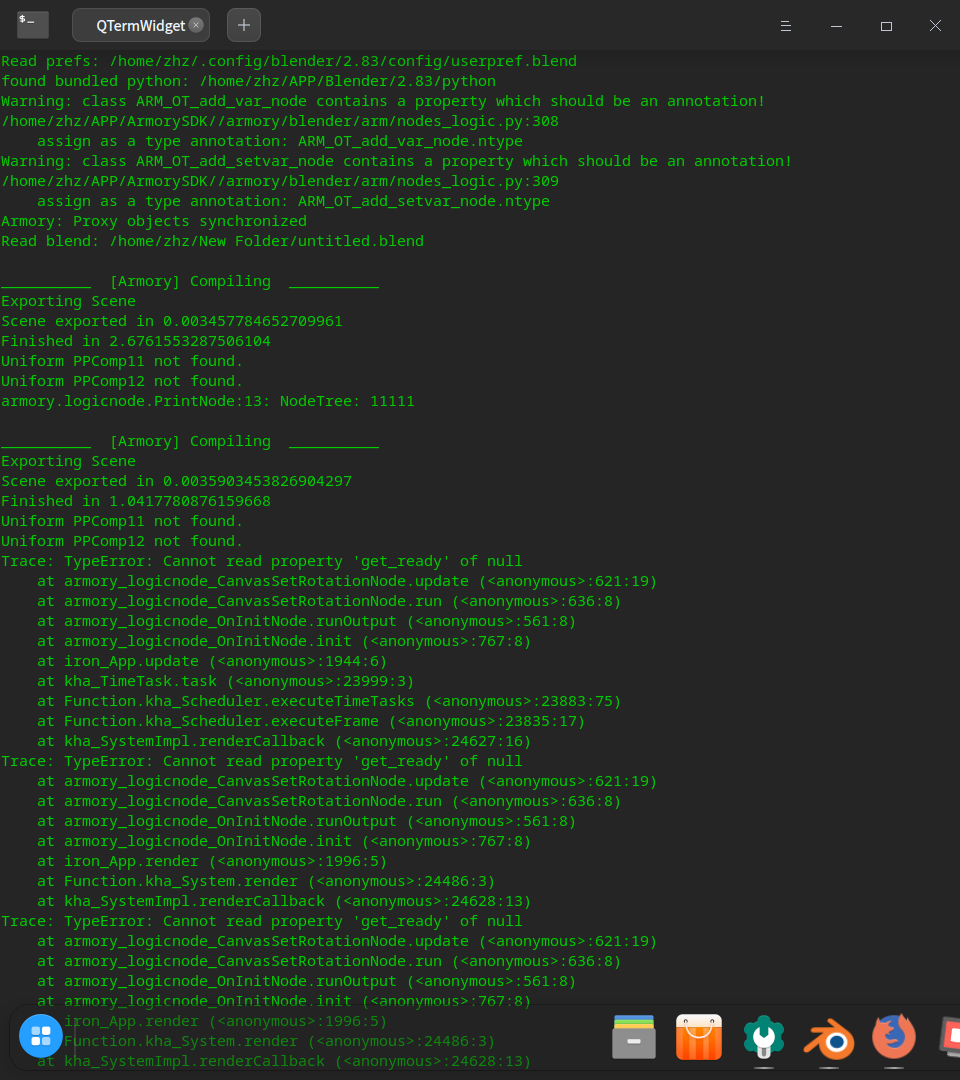The height and width of the screenshot is (1080, 960).
Task: Click the PrintNode:13 NodeTree: 11111 line
Action: 208,401
